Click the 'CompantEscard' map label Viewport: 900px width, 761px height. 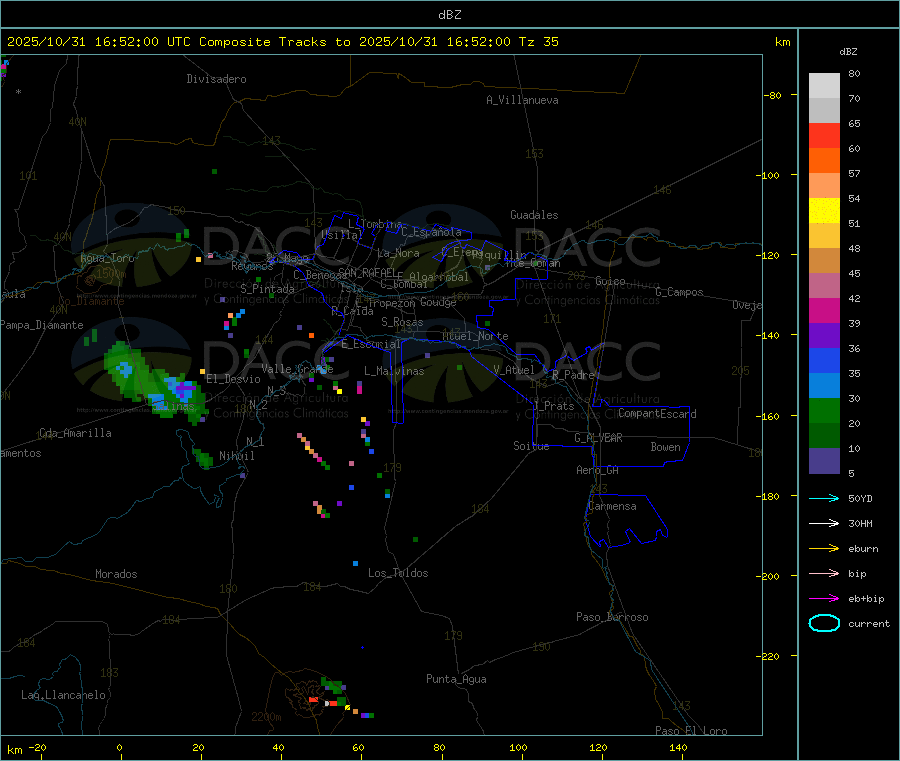coord(658,414)
